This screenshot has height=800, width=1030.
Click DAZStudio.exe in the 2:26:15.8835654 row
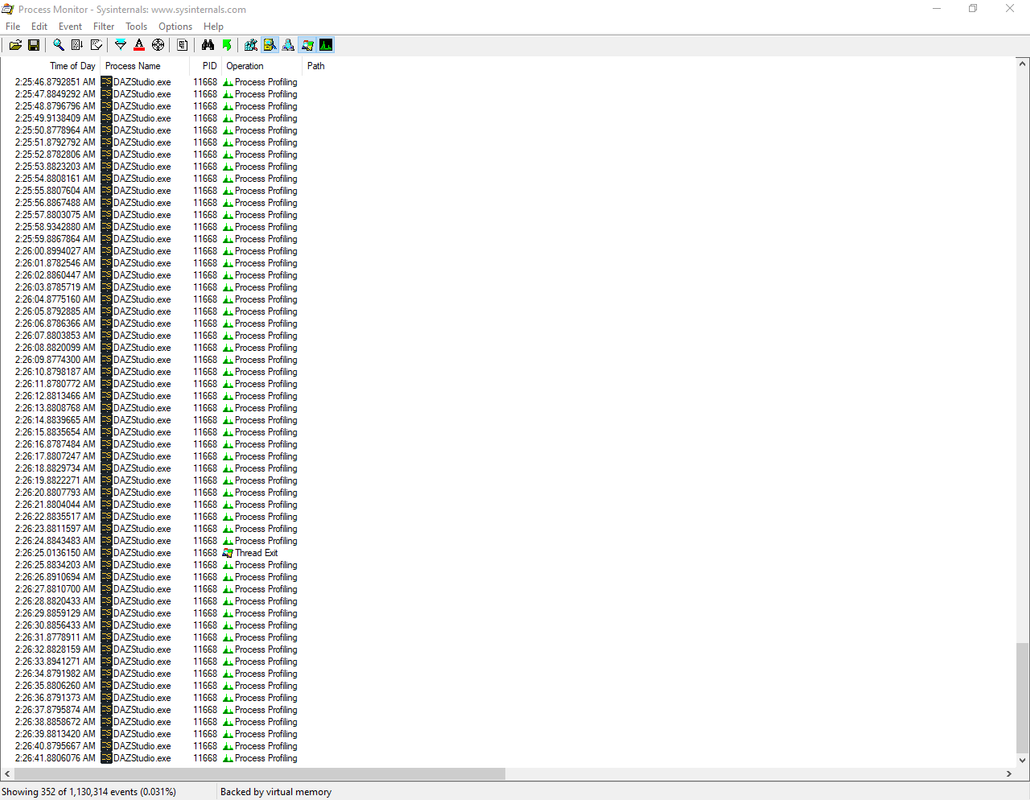point(142,432)
